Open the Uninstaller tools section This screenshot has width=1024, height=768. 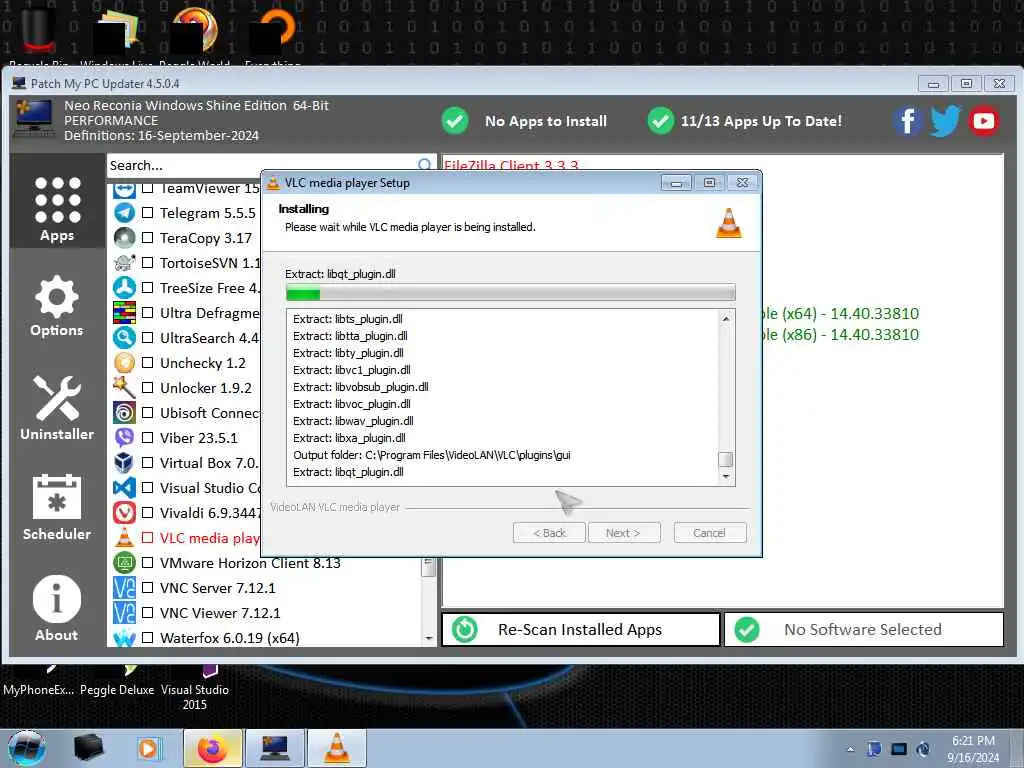click(57, 408)
